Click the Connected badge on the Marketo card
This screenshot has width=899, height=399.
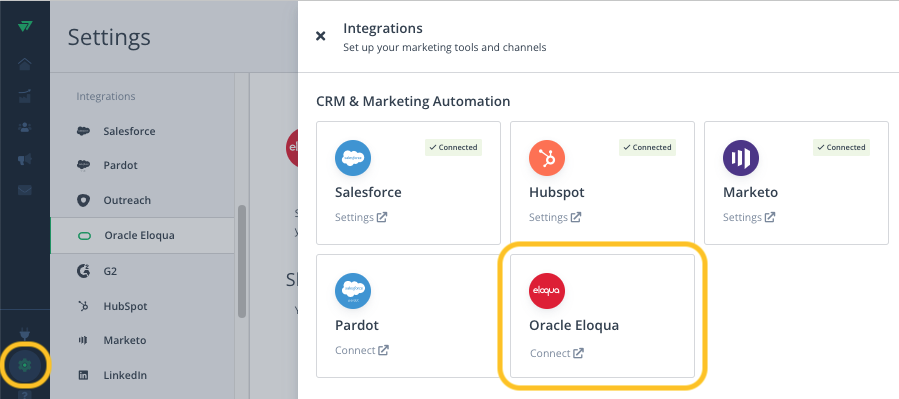(x=841, y=147)
